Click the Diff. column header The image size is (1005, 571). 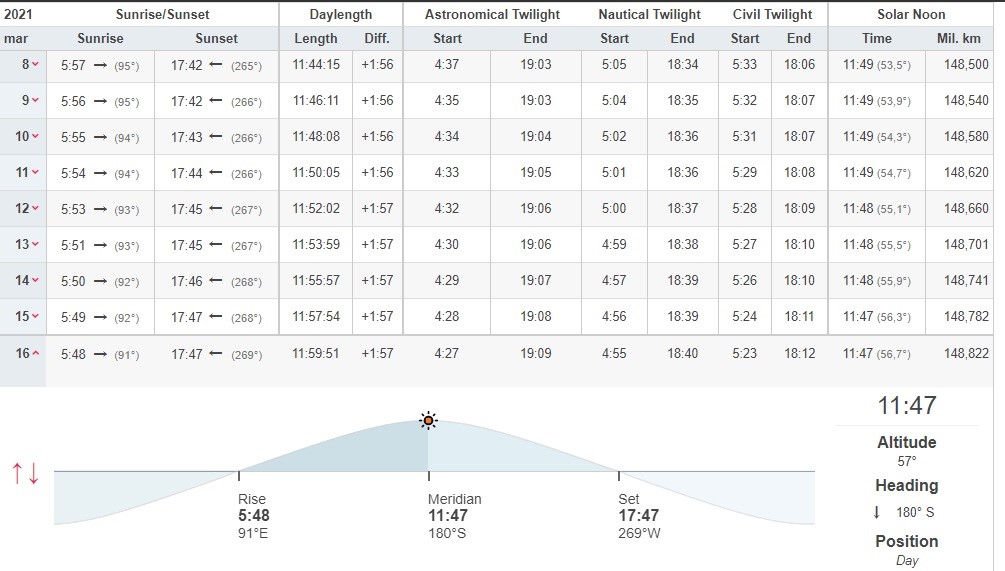[x=377, y=38]
